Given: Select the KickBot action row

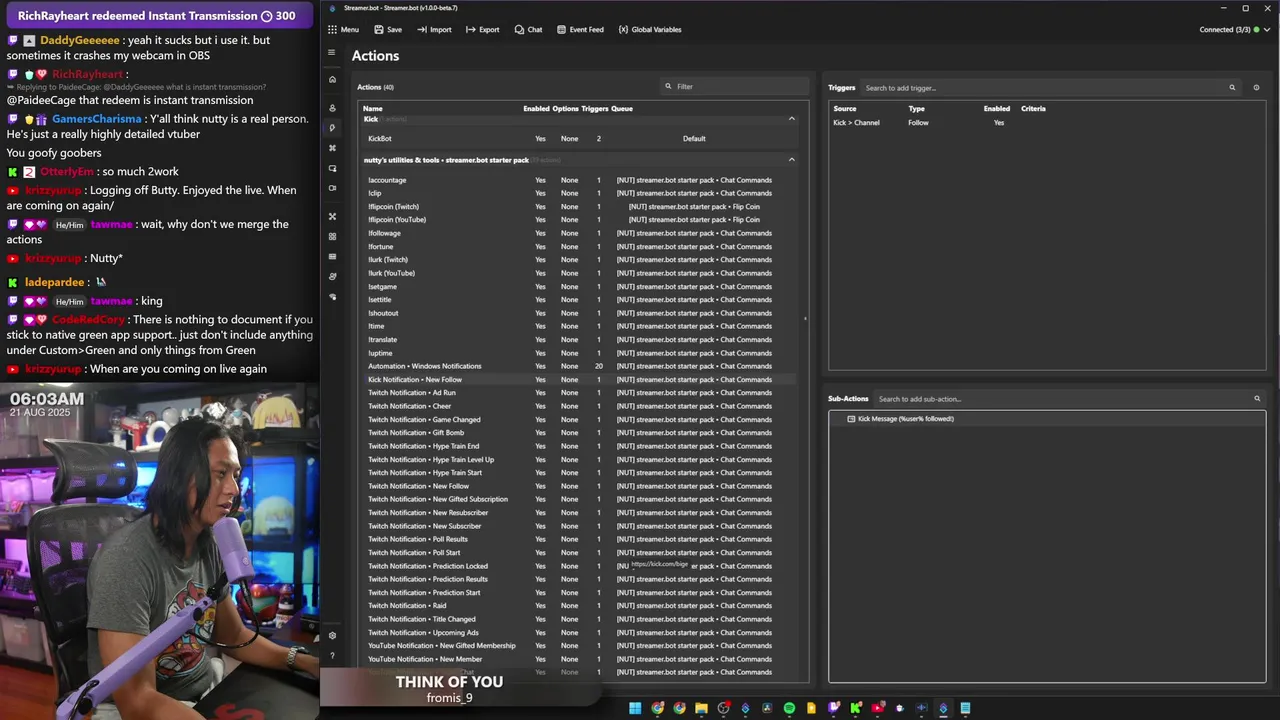Looking at the screenshot, I should (580, 139).
